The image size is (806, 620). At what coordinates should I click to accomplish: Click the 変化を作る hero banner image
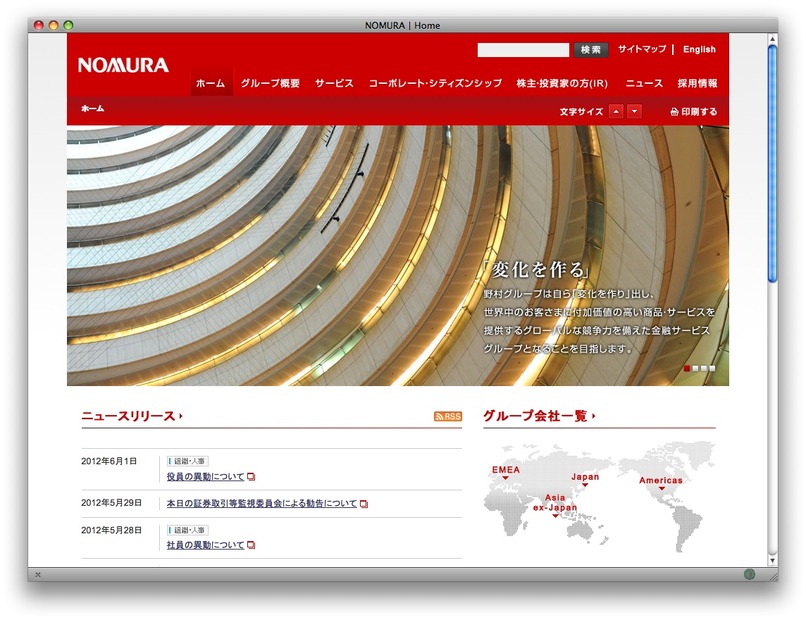398,256
